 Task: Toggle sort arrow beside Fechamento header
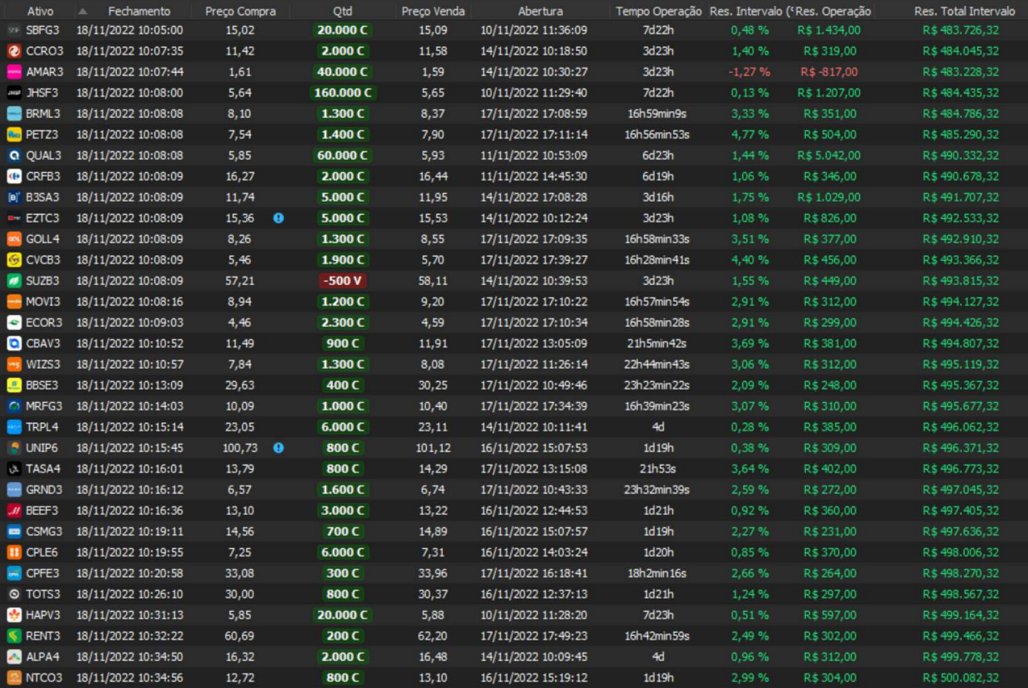pos(83,11)
